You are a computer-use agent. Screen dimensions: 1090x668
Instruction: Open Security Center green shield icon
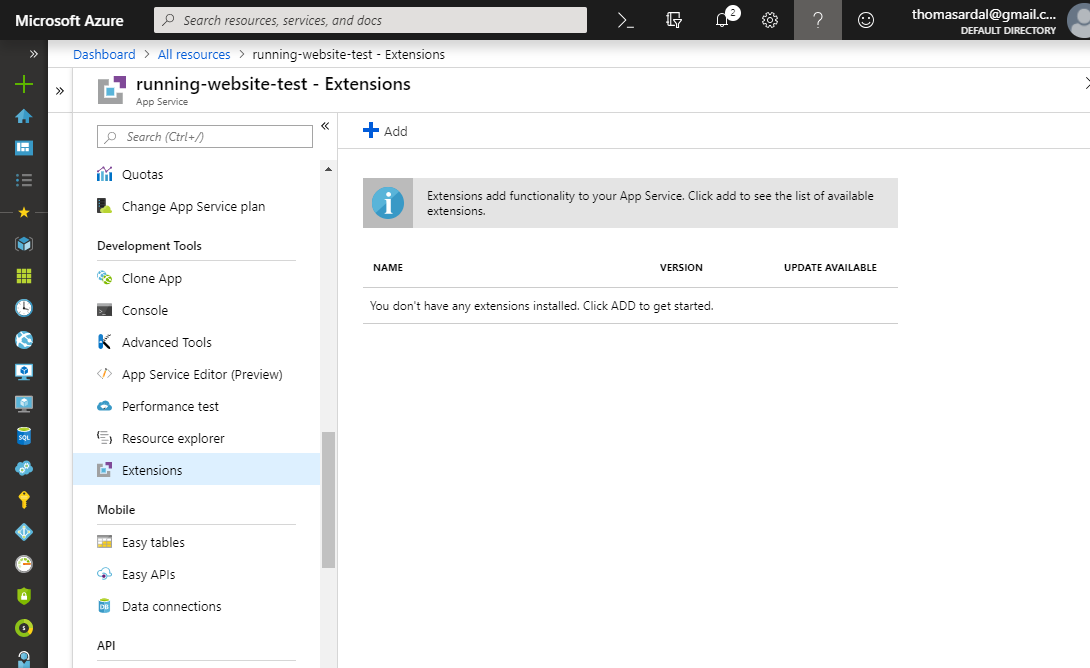(24, 596)
